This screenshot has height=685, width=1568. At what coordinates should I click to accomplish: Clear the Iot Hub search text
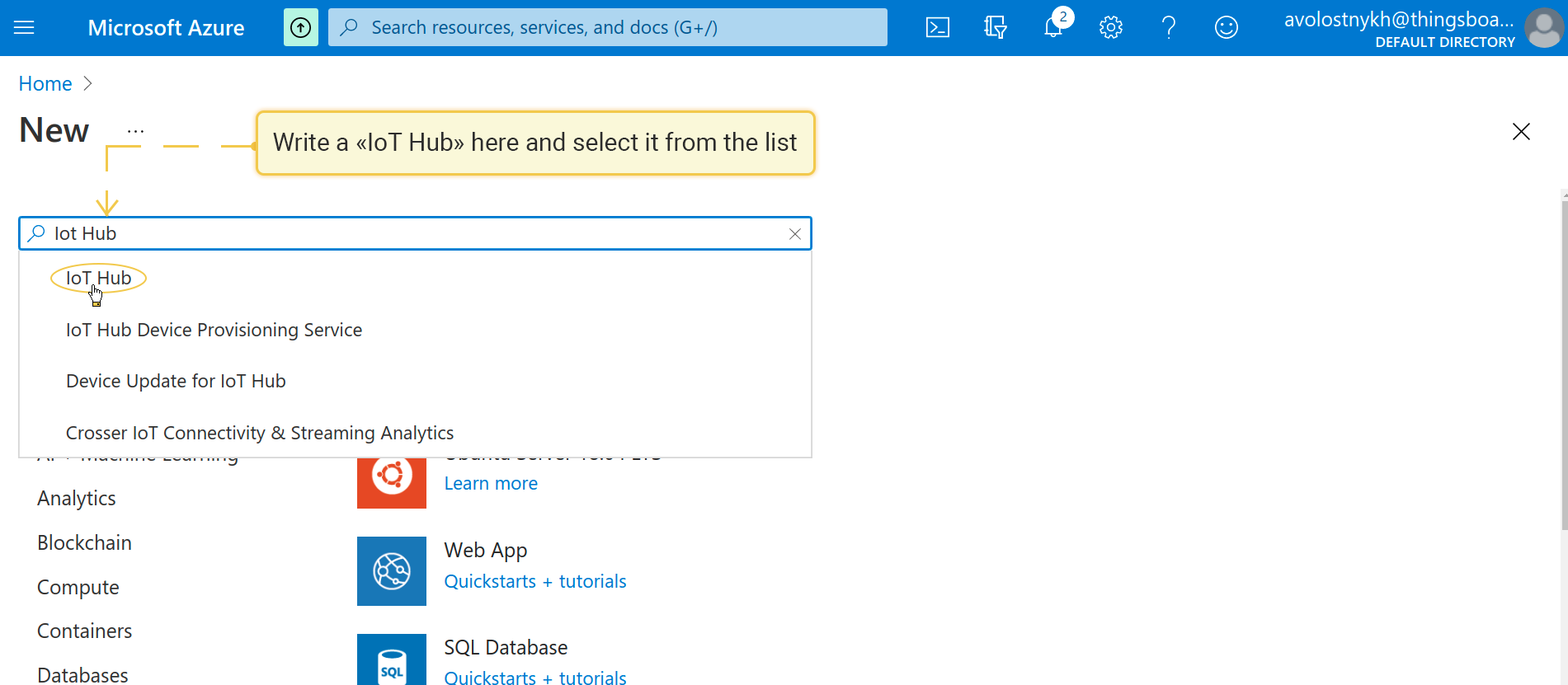(x=795, y=234)
